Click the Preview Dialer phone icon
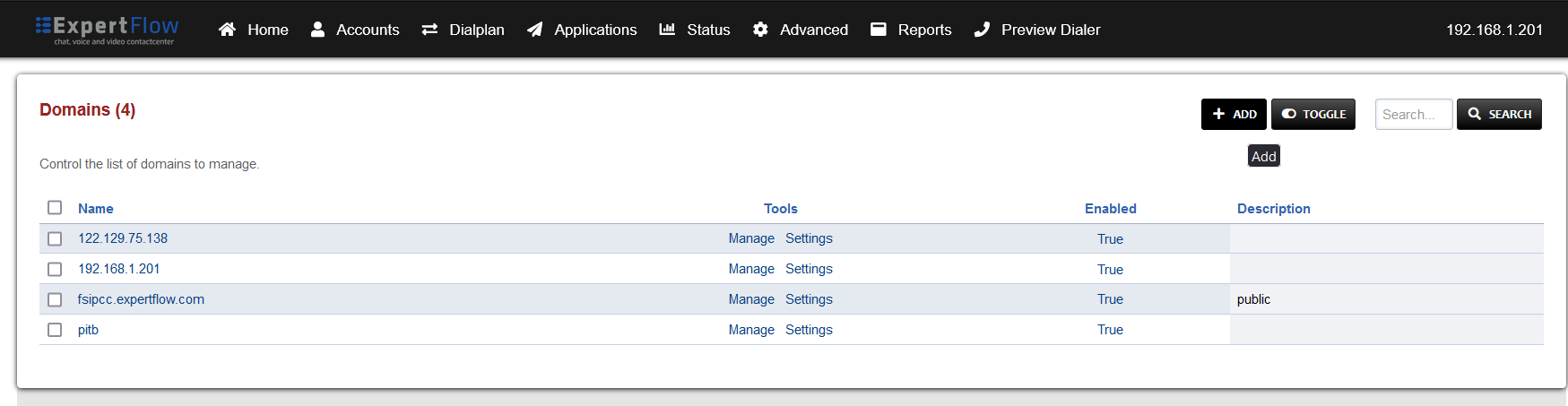 click(982, 30)
